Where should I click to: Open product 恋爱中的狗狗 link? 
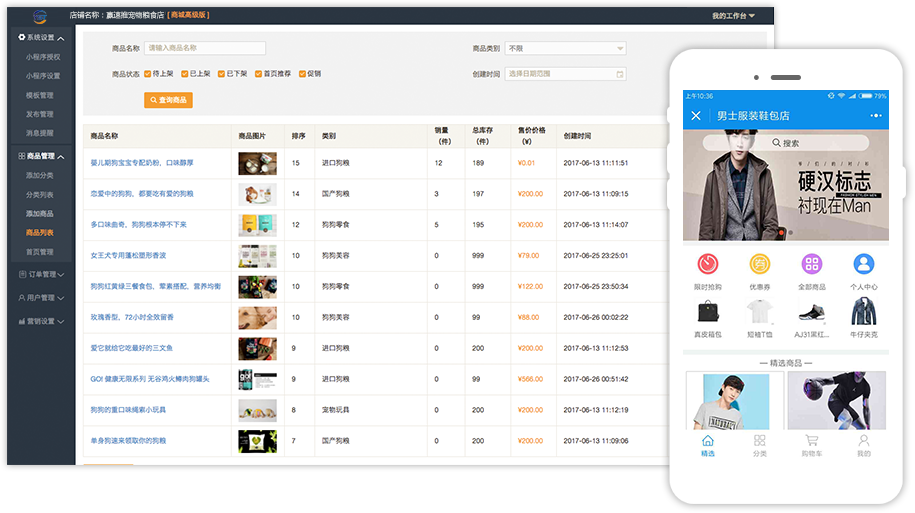pos(142,194)
